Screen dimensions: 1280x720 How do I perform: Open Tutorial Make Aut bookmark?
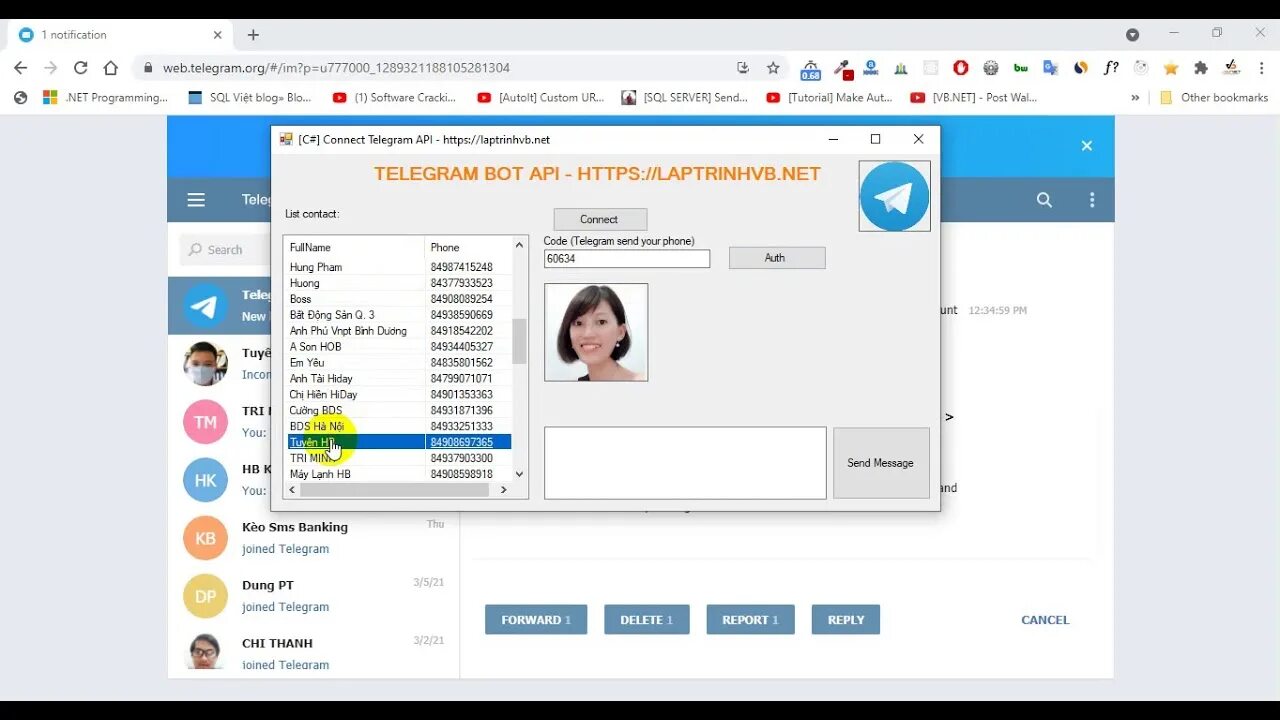829,97
